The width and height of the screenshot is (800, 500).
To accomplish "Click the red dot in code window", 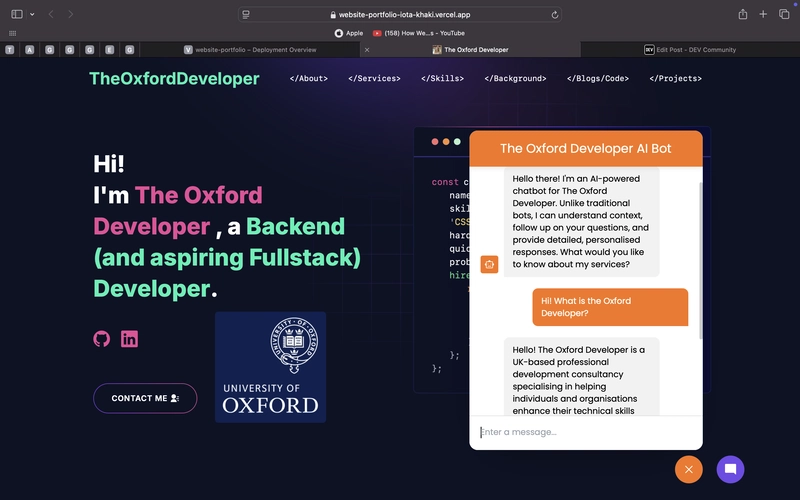I will click(435, 142).
